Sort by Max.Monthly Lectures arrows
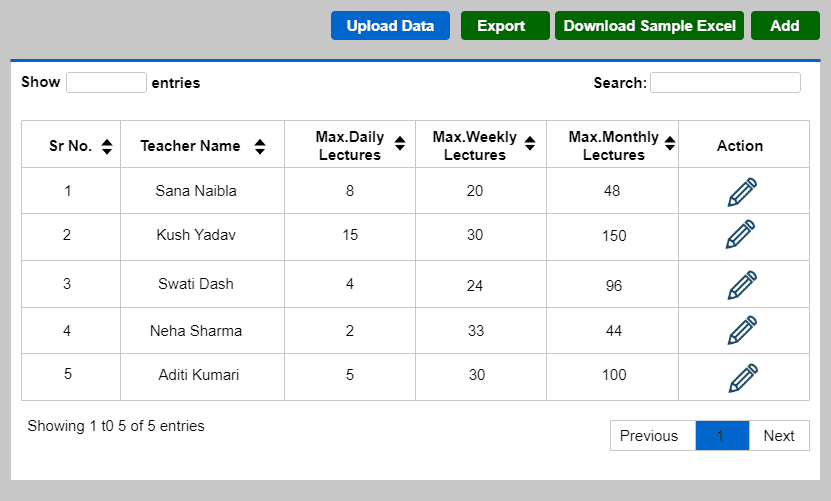 pyautogui.click(x=670, y=143)
